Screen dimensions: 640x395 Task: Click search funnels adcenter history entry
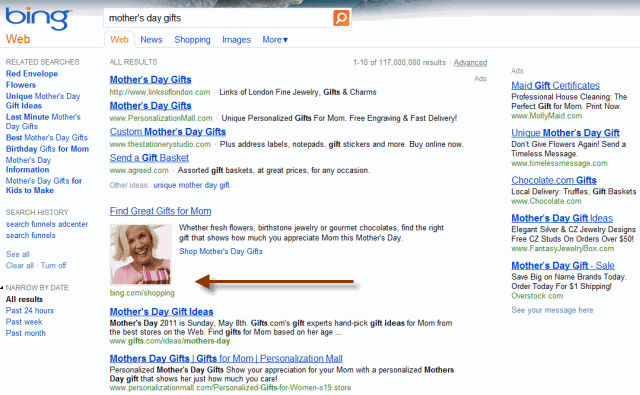pos(47,224)
